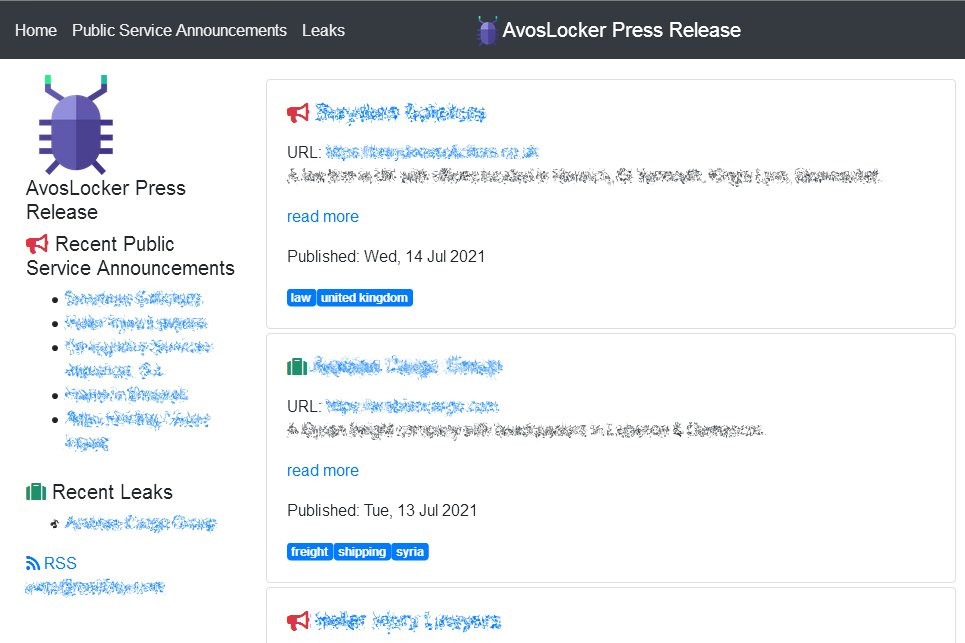965x643 pixels.
Task: Open blurred title of the bottom partial post
Action: 408,621
